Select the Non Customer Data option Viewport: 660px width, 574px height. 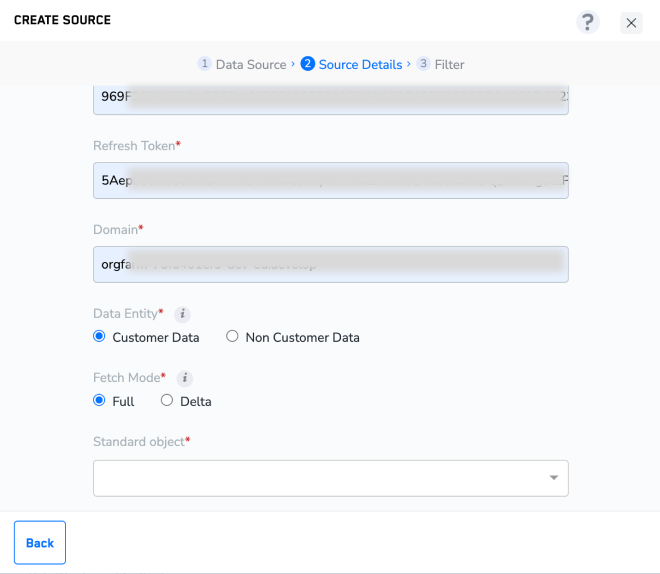pyautogui.click(x=232, y=337)
